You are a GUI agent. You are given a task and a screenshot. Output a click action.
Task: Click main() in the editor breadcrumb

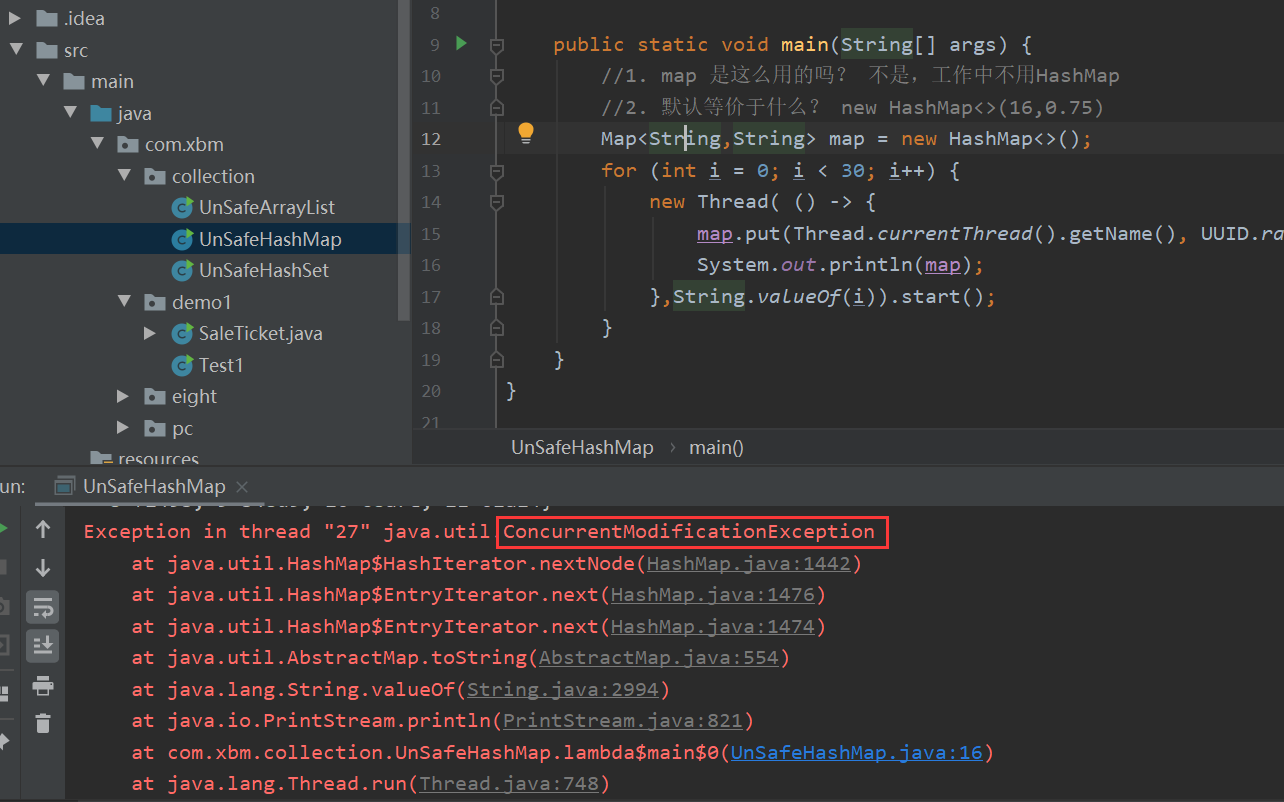(x=716, y=447)
